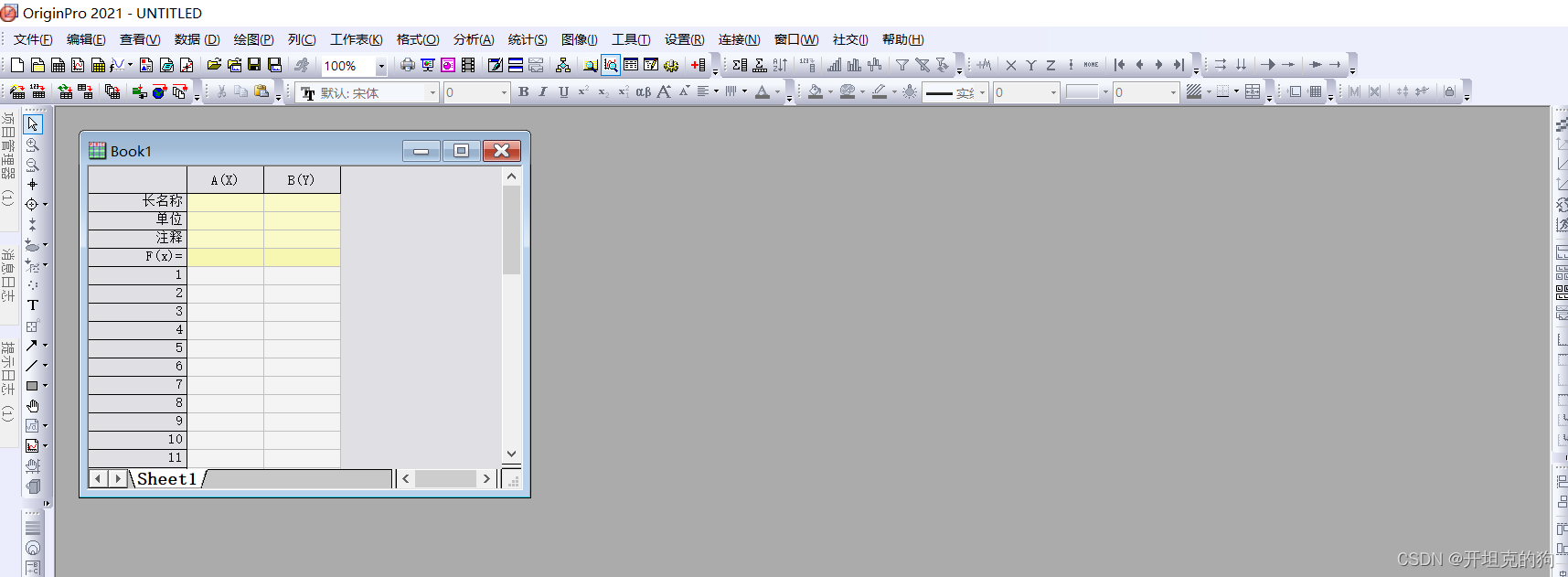Click the Add New Columns icon
The image size is (1568, 577).
699,65
